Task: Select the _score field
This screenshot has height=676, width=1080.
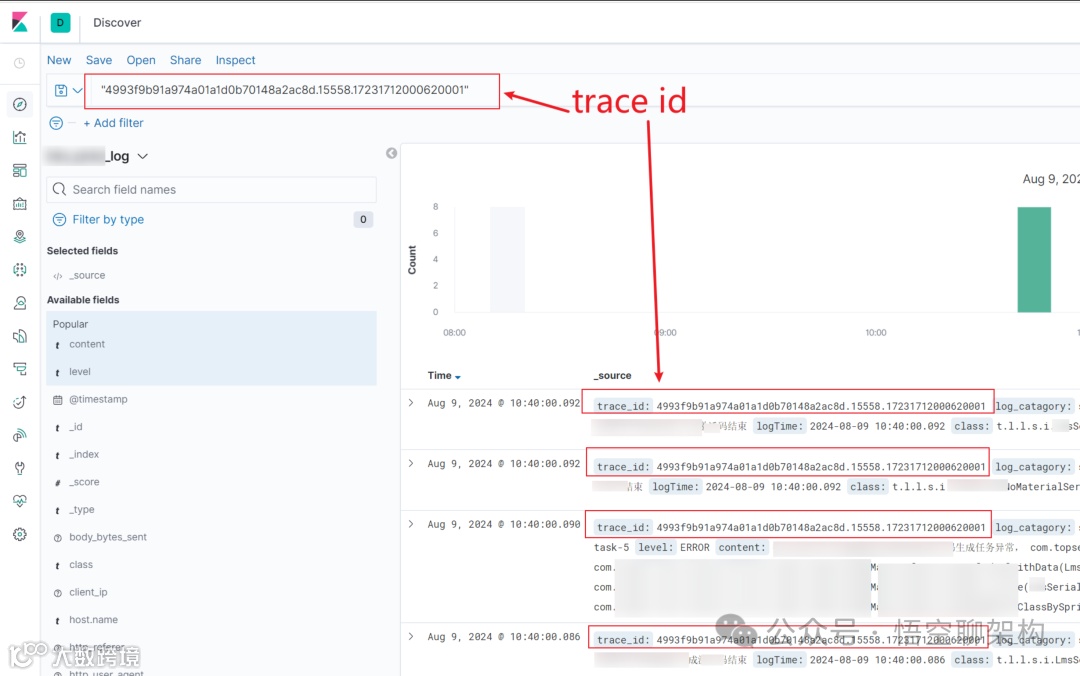Action: click(84, 482)
